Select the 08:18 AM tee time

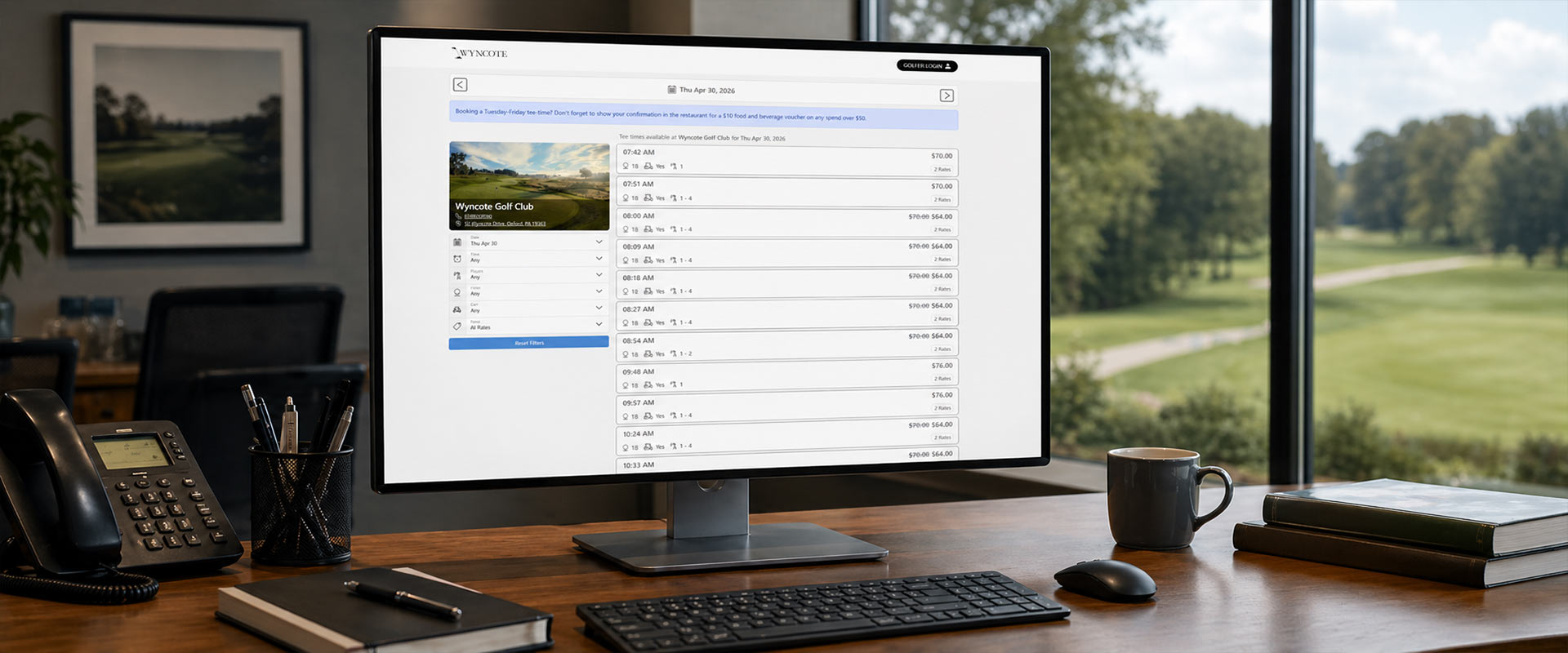click(787, 283)
